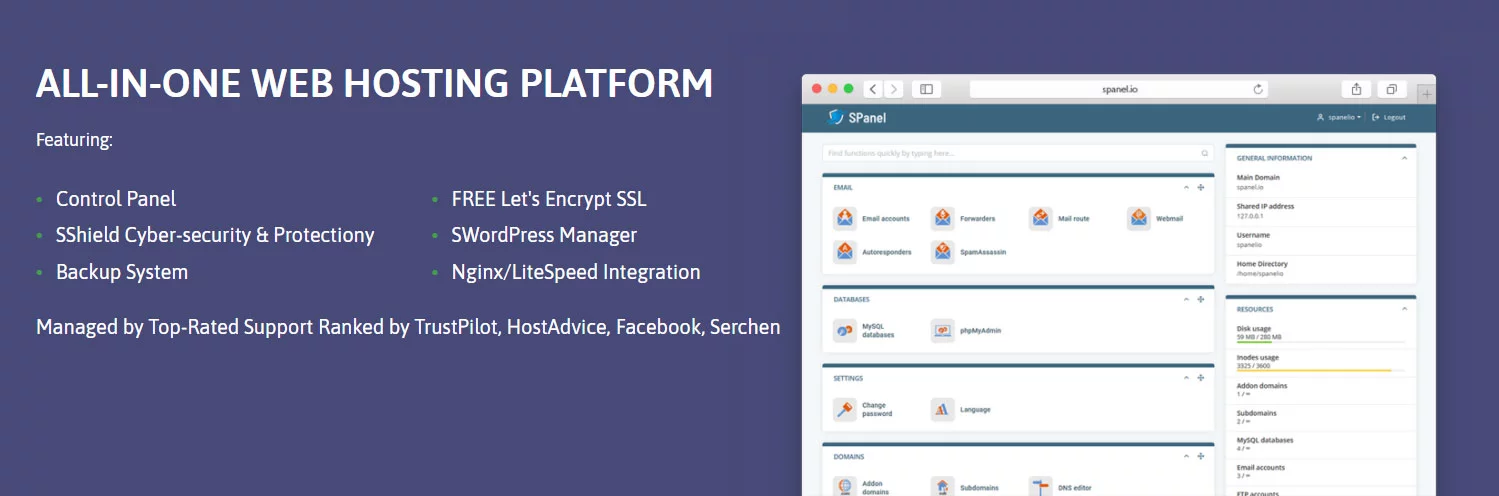
Task: Collapse the Resources panel
Action: [x=1404, y=309]
